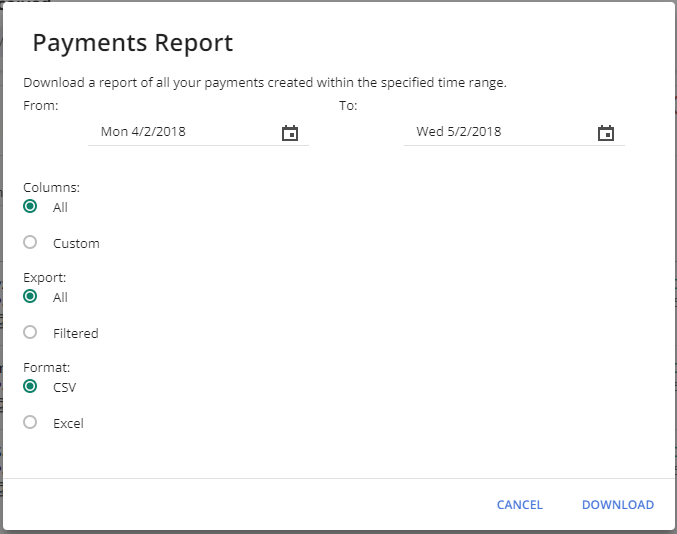Click the 'Excel' label text under Format
677x534 pixels.
[x=68, y=423]
